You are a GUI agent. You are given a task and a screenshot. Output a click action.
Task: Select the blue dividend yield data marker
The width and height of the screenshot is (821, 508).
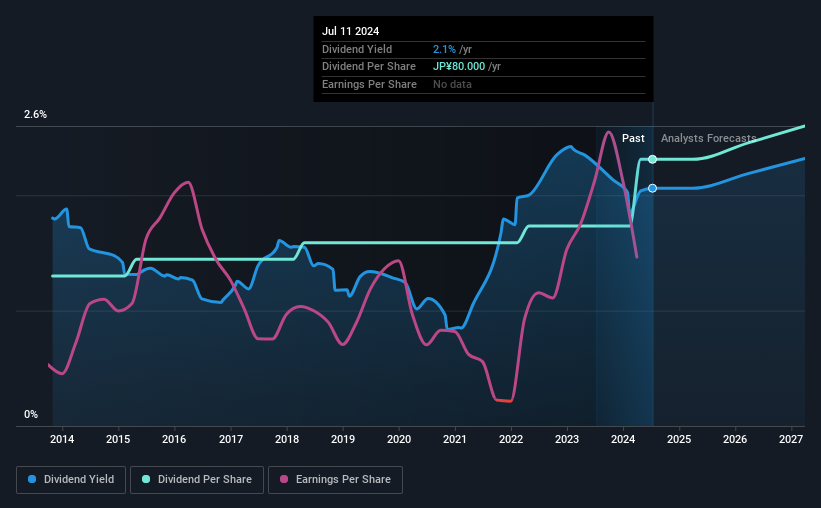point(652,188)
